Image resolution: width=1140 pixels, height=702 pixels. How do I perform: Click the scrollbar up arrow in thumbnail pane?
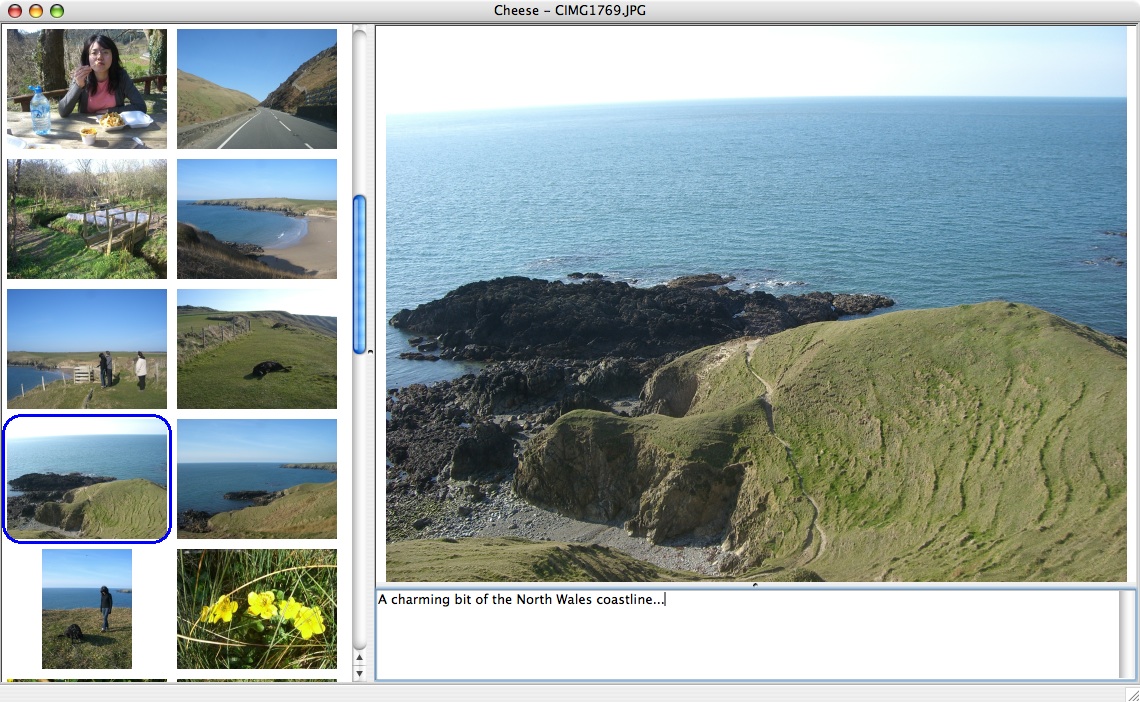359,658
